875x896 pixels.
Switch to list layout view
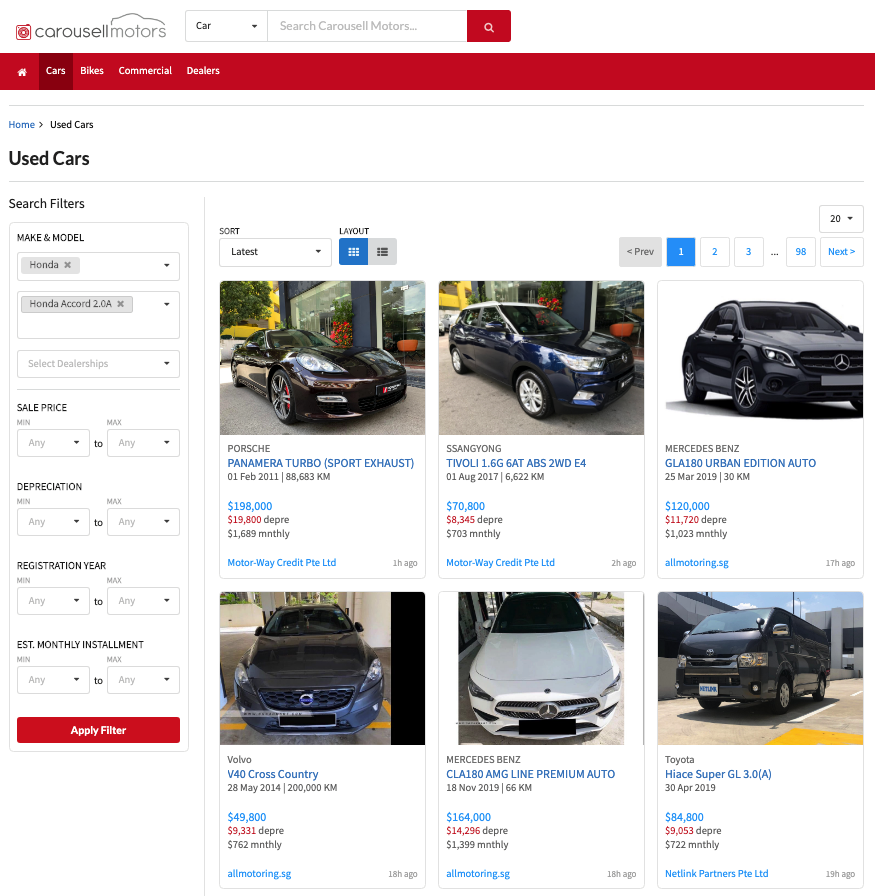click(382, 252)
